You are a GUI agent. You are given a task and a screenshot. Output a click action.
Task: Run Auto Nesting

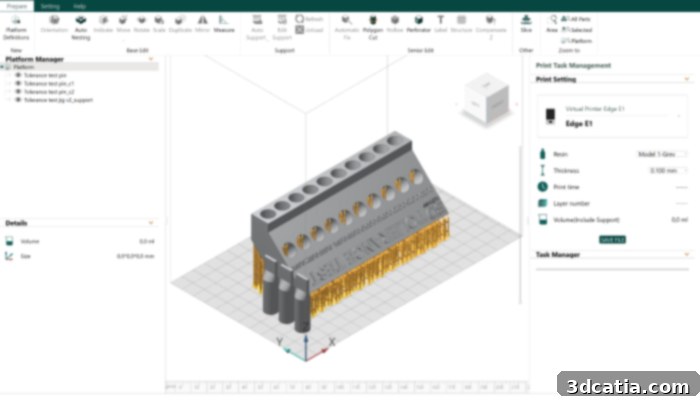point(81,27)
